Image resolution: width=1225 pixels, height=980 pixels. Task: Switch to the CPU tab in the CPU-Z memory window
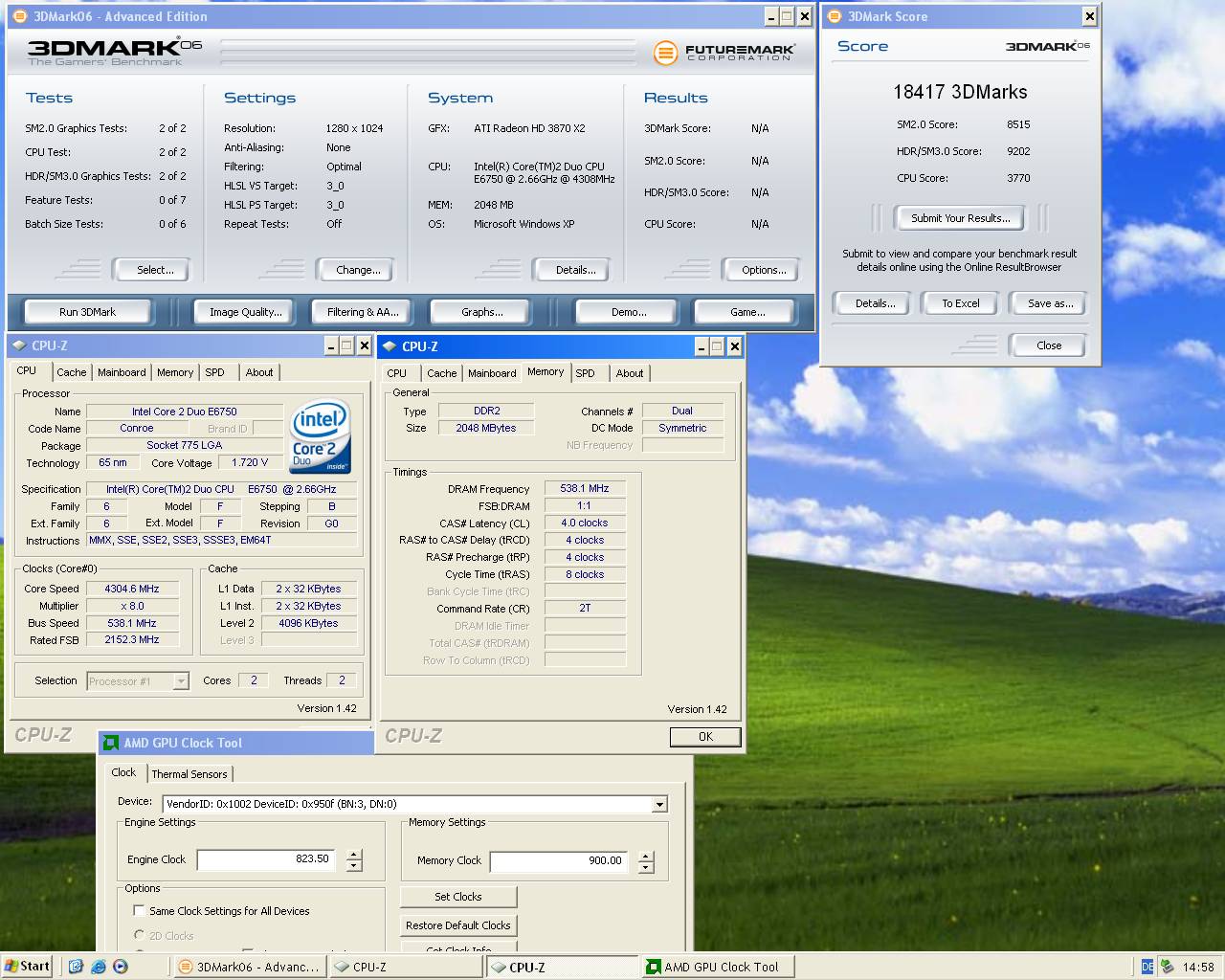click(397, 373)
